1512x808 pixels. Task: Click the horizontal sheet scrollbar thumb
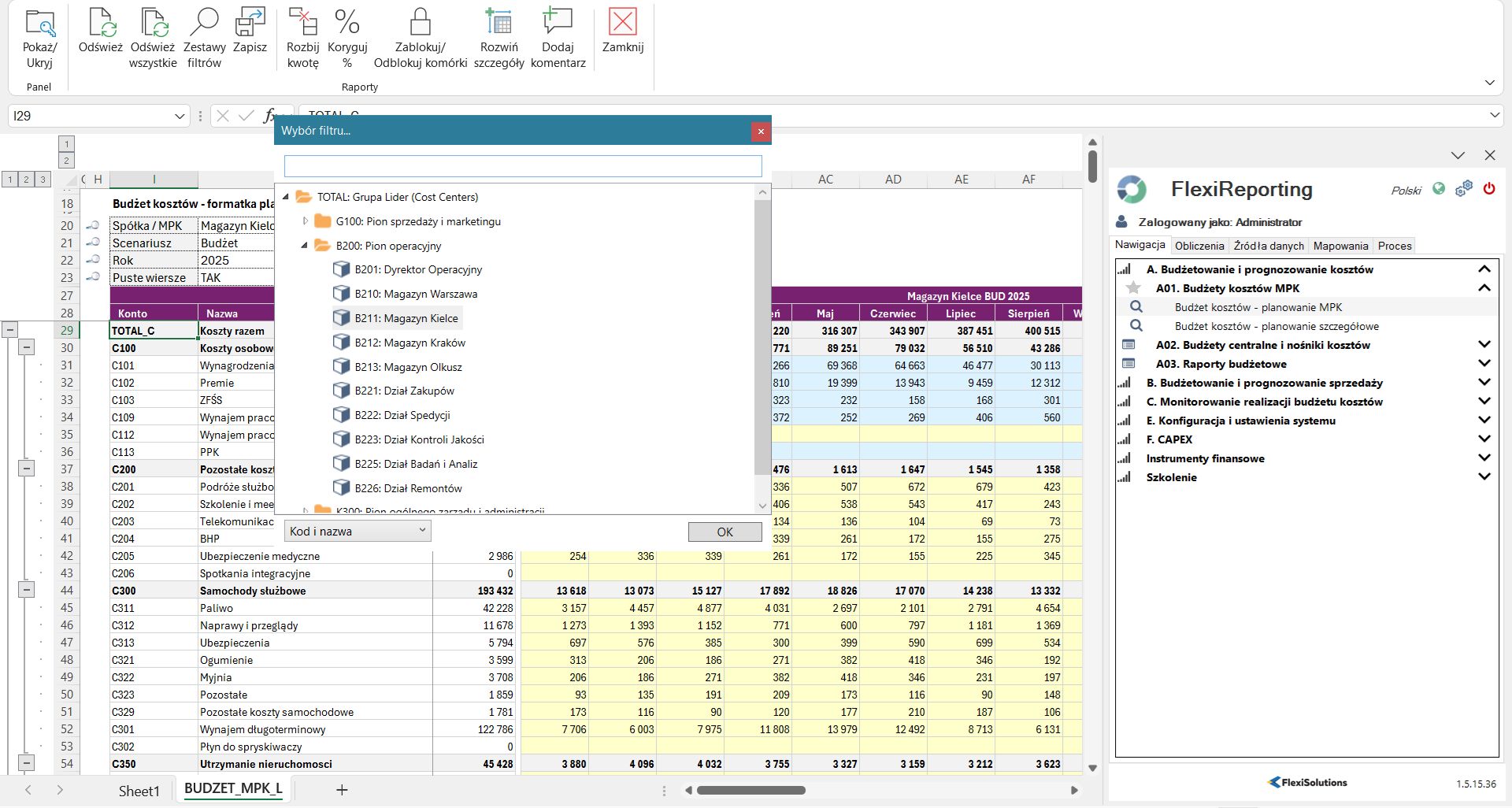[750, 790]
